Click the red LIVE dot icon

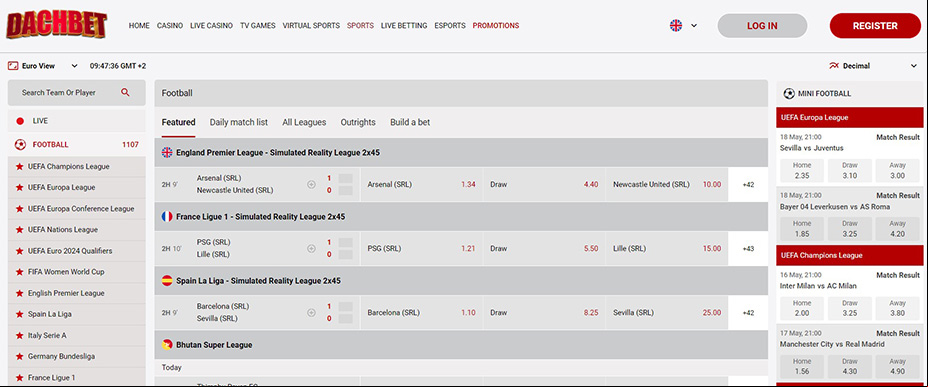(x=20, y=121)
